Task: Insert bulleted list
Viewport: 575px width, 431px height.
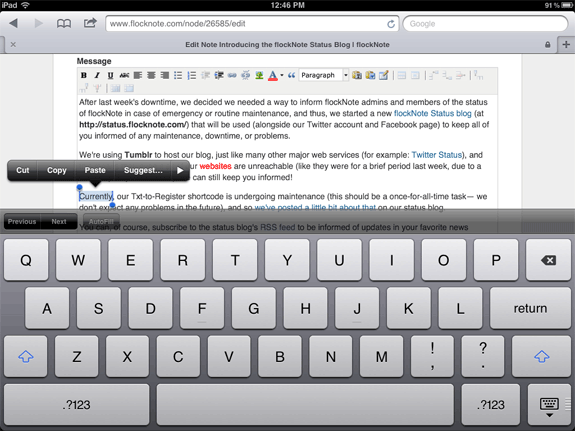Action: [x=178, y=75]
